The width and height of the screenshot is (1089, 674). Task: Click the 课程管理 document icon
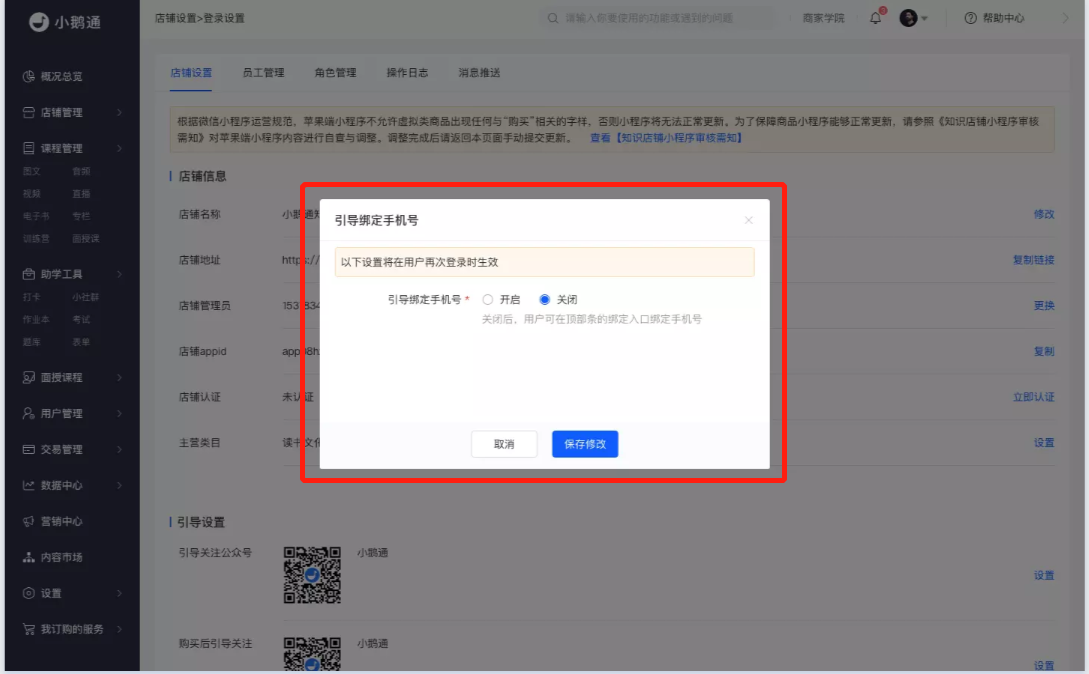[28, 148]
